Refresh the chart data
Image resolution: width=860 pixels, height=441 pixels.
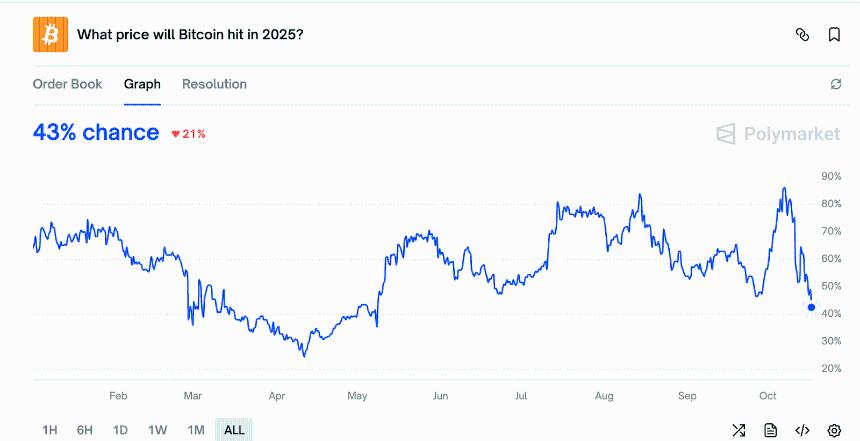pos(836,85)
